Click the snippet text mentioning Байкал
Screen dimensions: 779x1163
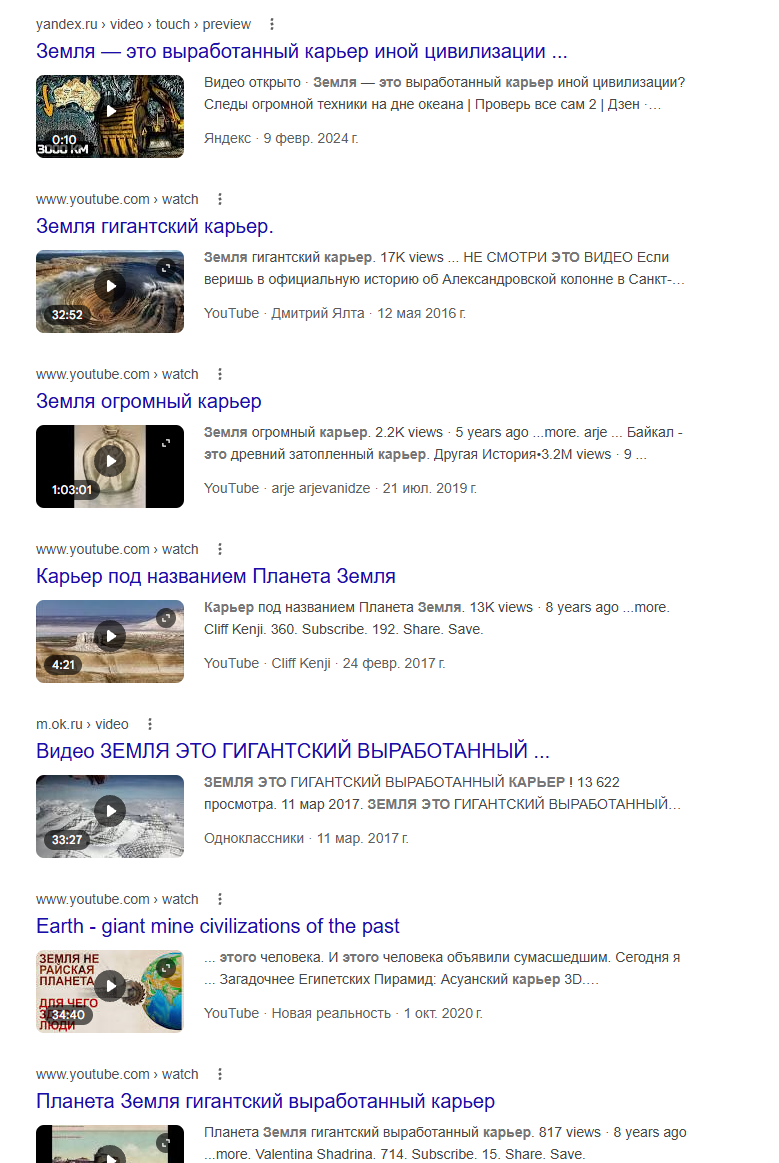click(443, 444)
